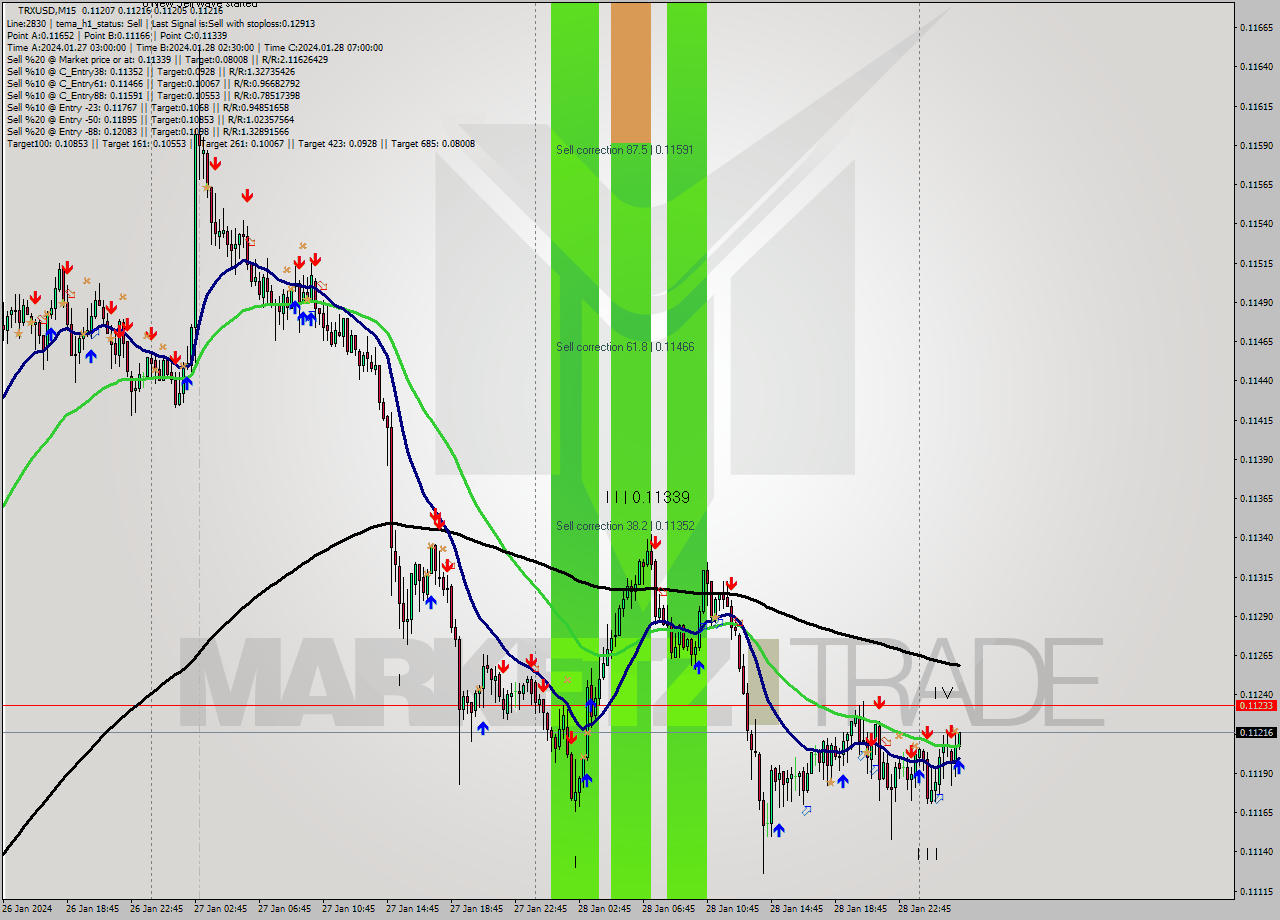The width and height of the screenshot is (1280, 920).
Task: Click the 'Sell %10 @ C_Entry61: 0.11466' line
Action: click(x=153, y=83)
